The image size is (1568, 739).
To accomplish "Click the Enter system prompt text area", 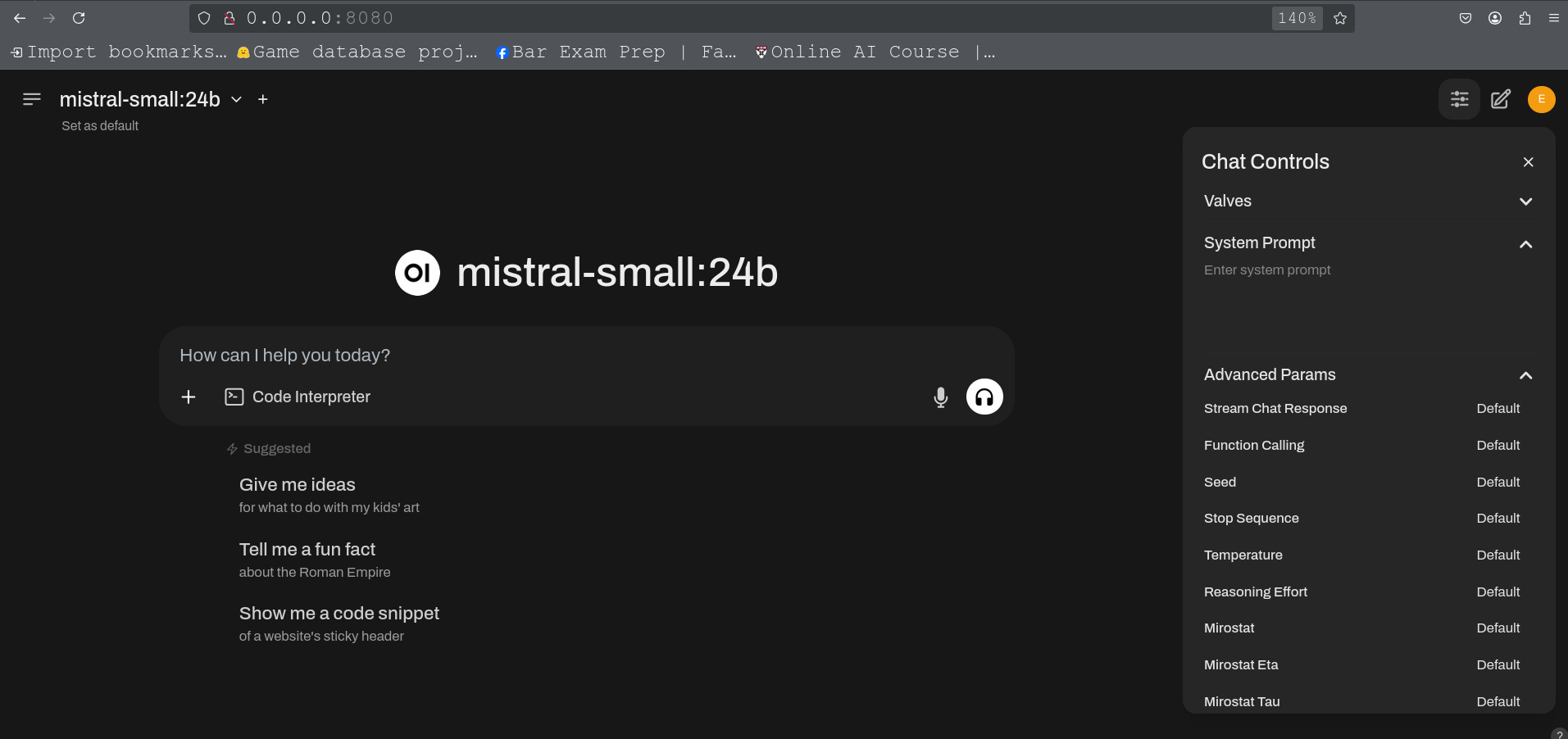I will click(1368, 301).
